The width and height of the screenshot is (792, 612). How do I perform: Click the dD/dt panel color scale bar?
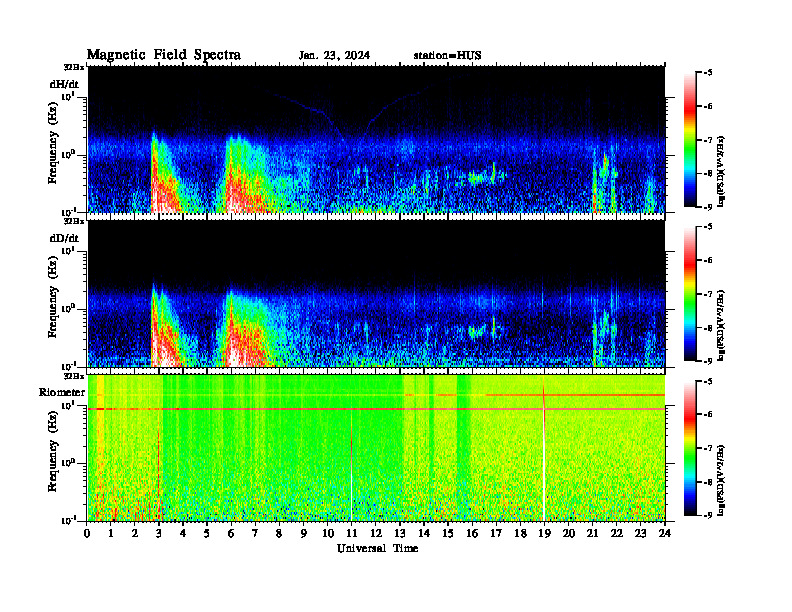click(689, 294)
